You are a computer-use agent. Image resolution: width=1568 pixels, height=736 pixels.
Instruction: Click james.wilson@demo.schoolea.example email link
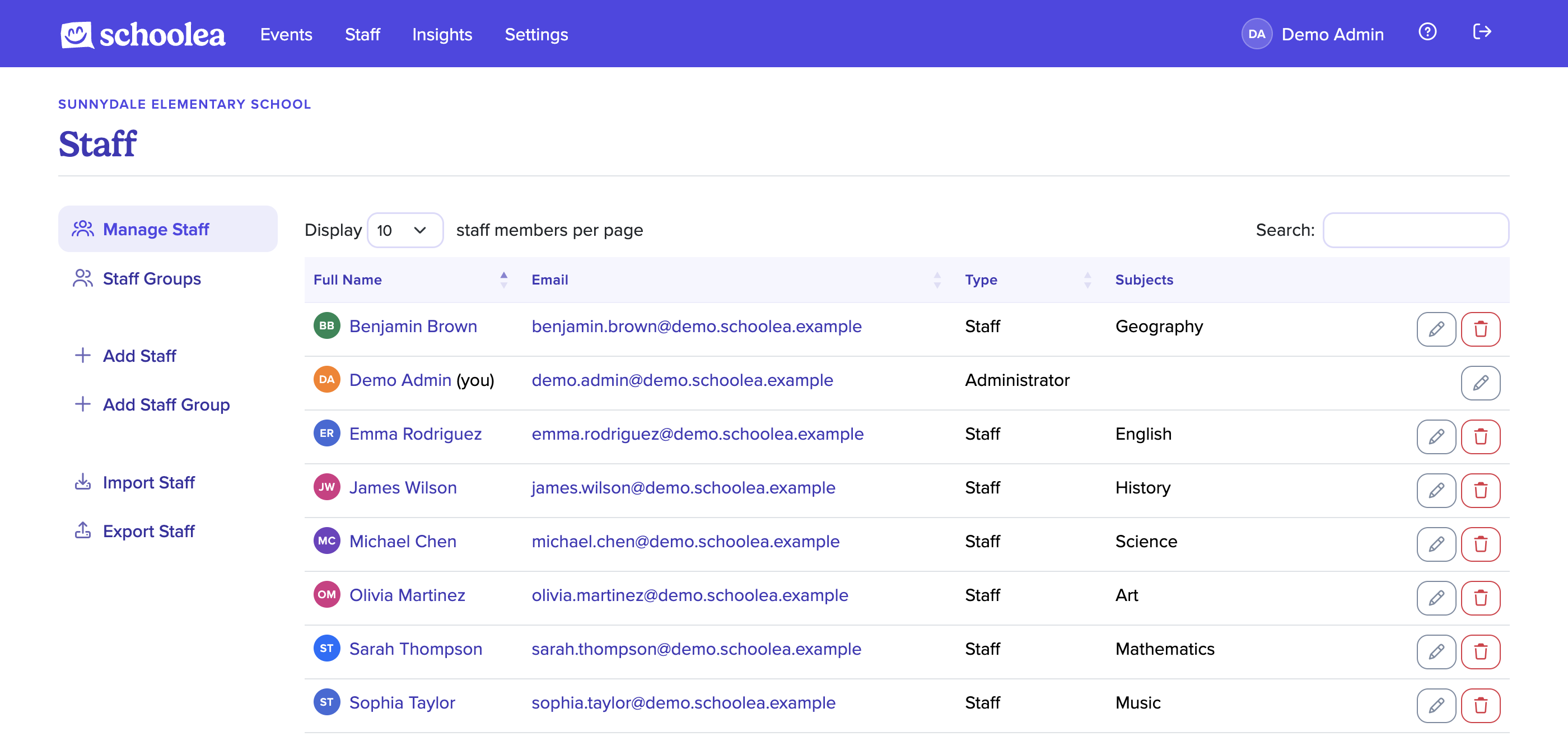tap(683, 488)
